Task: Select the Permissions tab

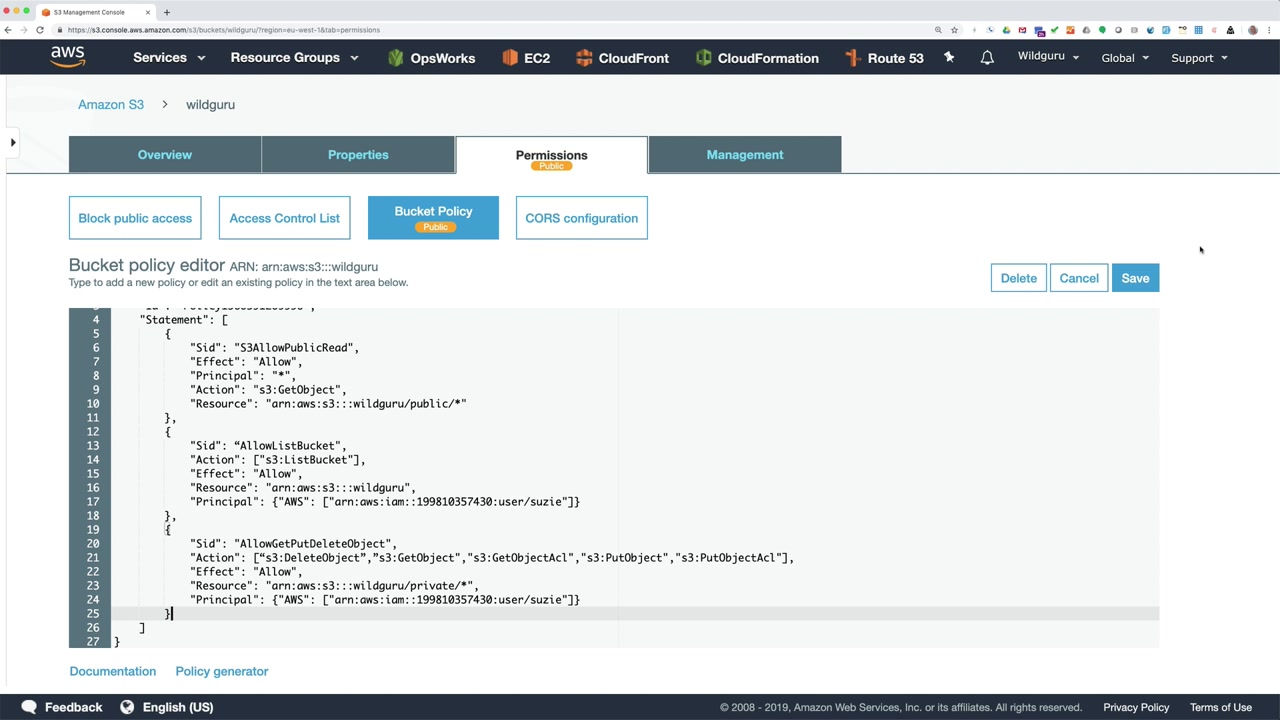Action: (551, 155)
